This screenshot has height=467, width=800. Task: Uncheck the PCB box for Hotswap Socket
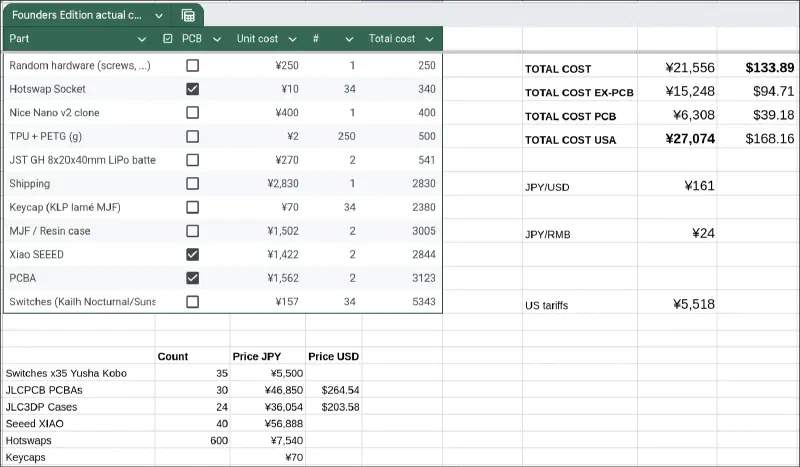coord(192,89)
